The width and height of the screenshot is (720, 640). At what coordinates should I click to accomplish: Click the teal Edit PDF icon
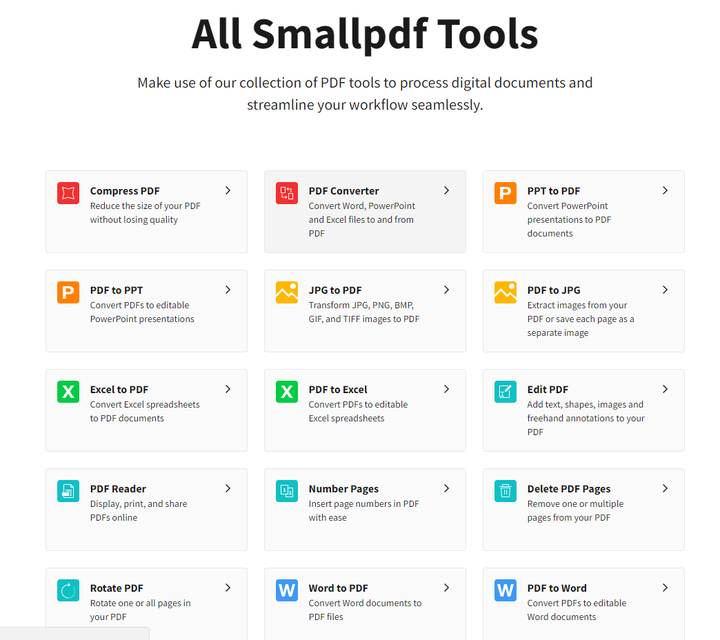pyautogui.click(x=505, y=392)
